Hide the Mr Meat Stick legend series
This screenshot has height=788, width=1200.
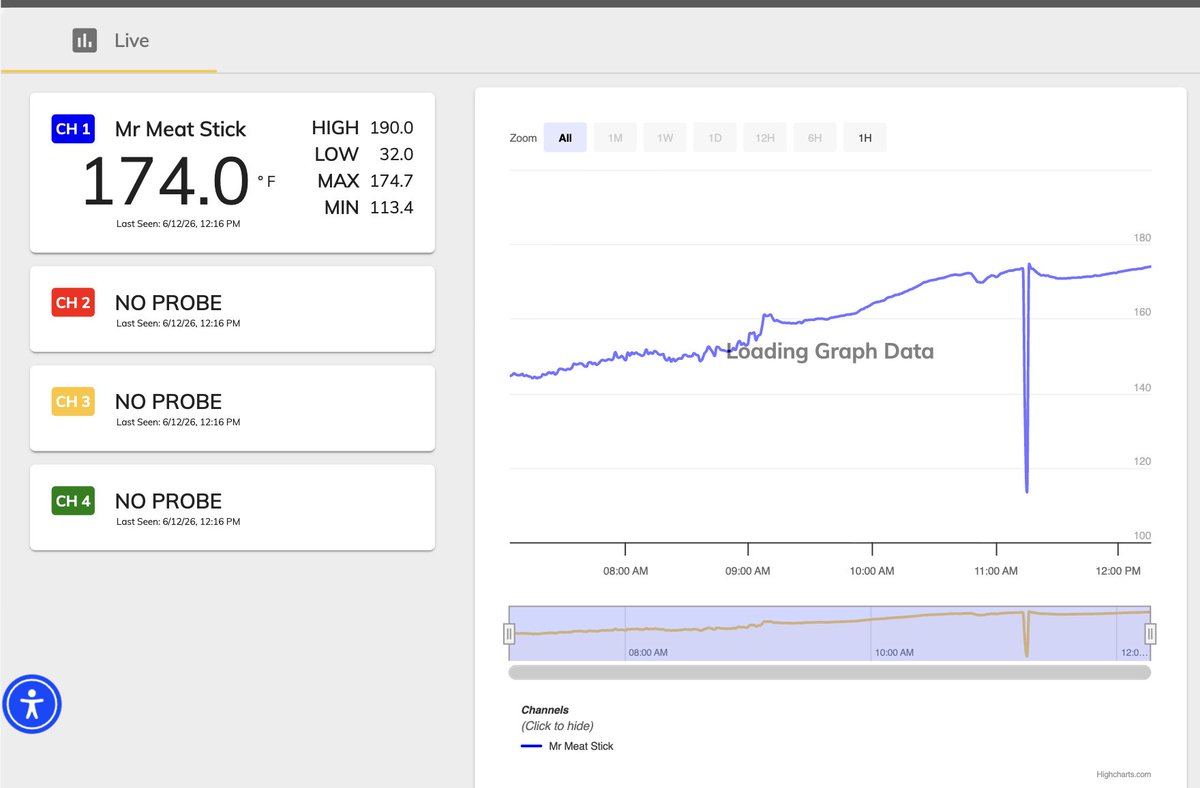[x=567, y=746]
